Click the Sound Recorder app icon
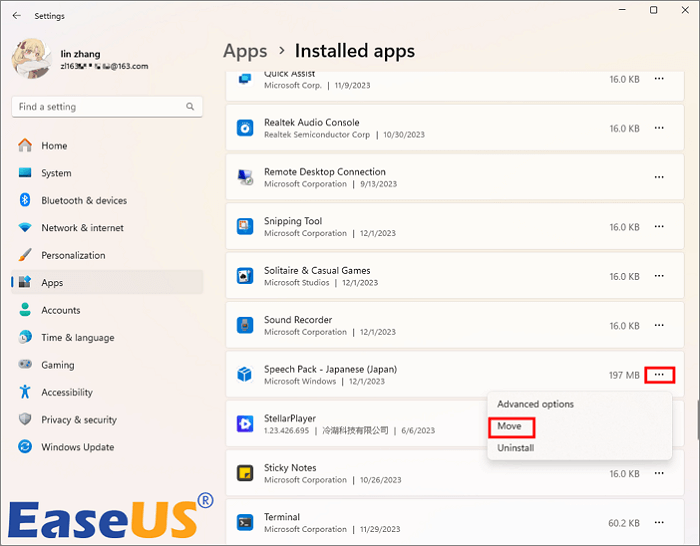This screenshot has height=546, width=700. (245, 325)
